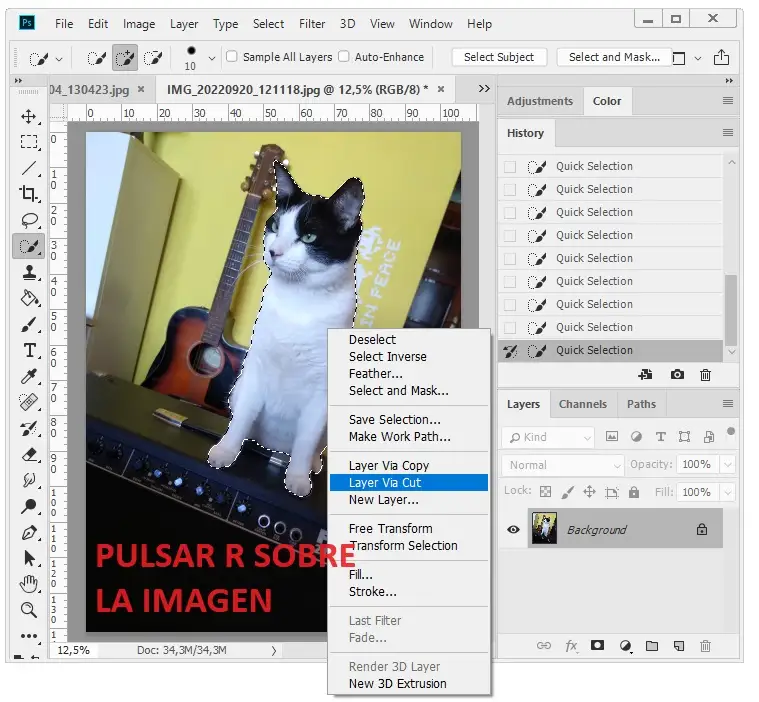Delete current state trash icon in History

pyautogui.click(x=705, y=375)
